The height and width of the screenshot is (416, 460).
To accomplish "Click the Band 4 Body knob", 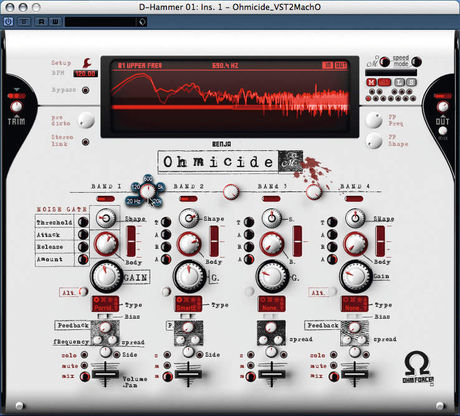I will click(x=356, y=244).
